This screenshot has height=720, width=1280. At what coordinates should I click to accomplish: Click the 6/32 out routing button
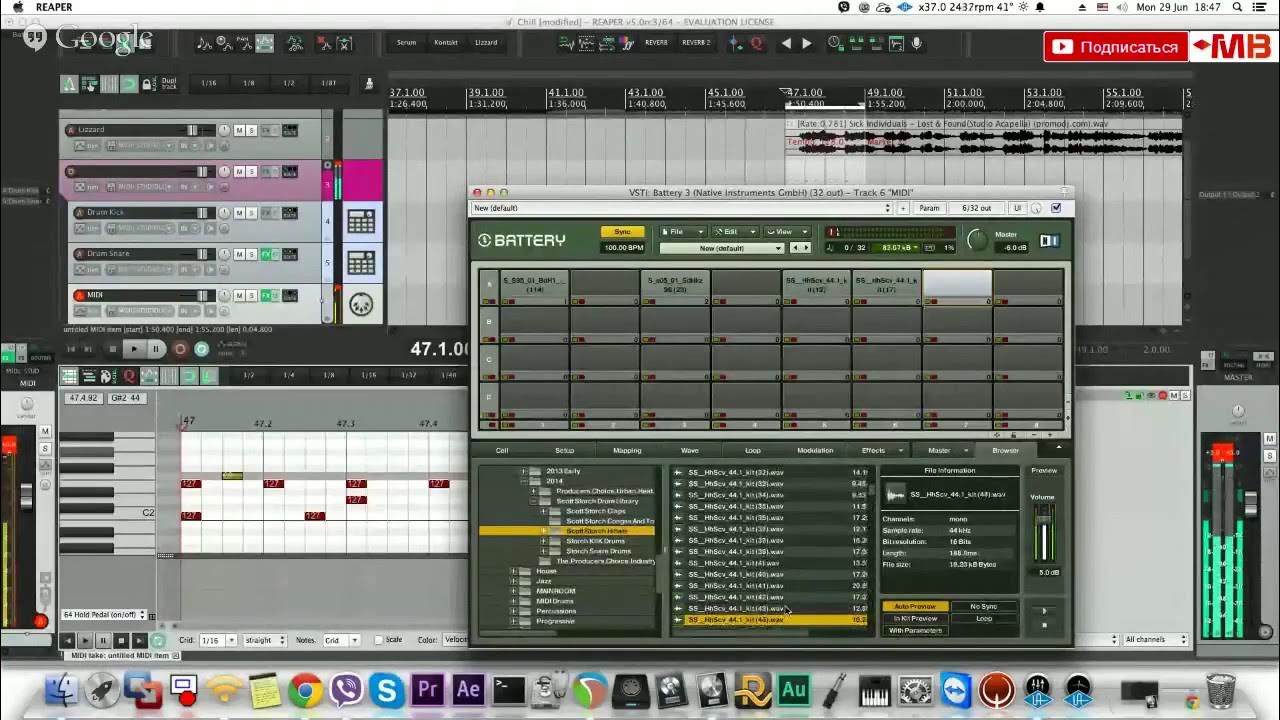[x=977, y=208]
